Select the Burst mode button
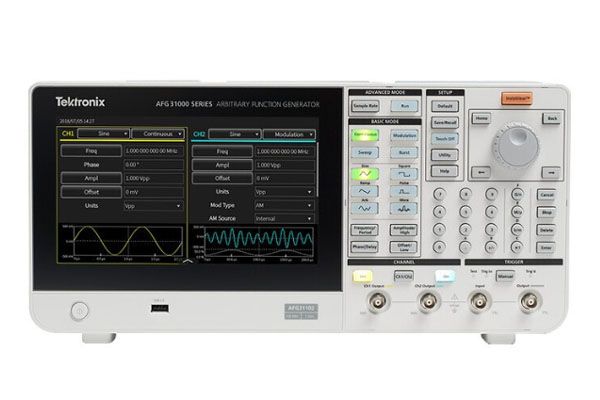600x400 pixels. (x=403, y=152)
